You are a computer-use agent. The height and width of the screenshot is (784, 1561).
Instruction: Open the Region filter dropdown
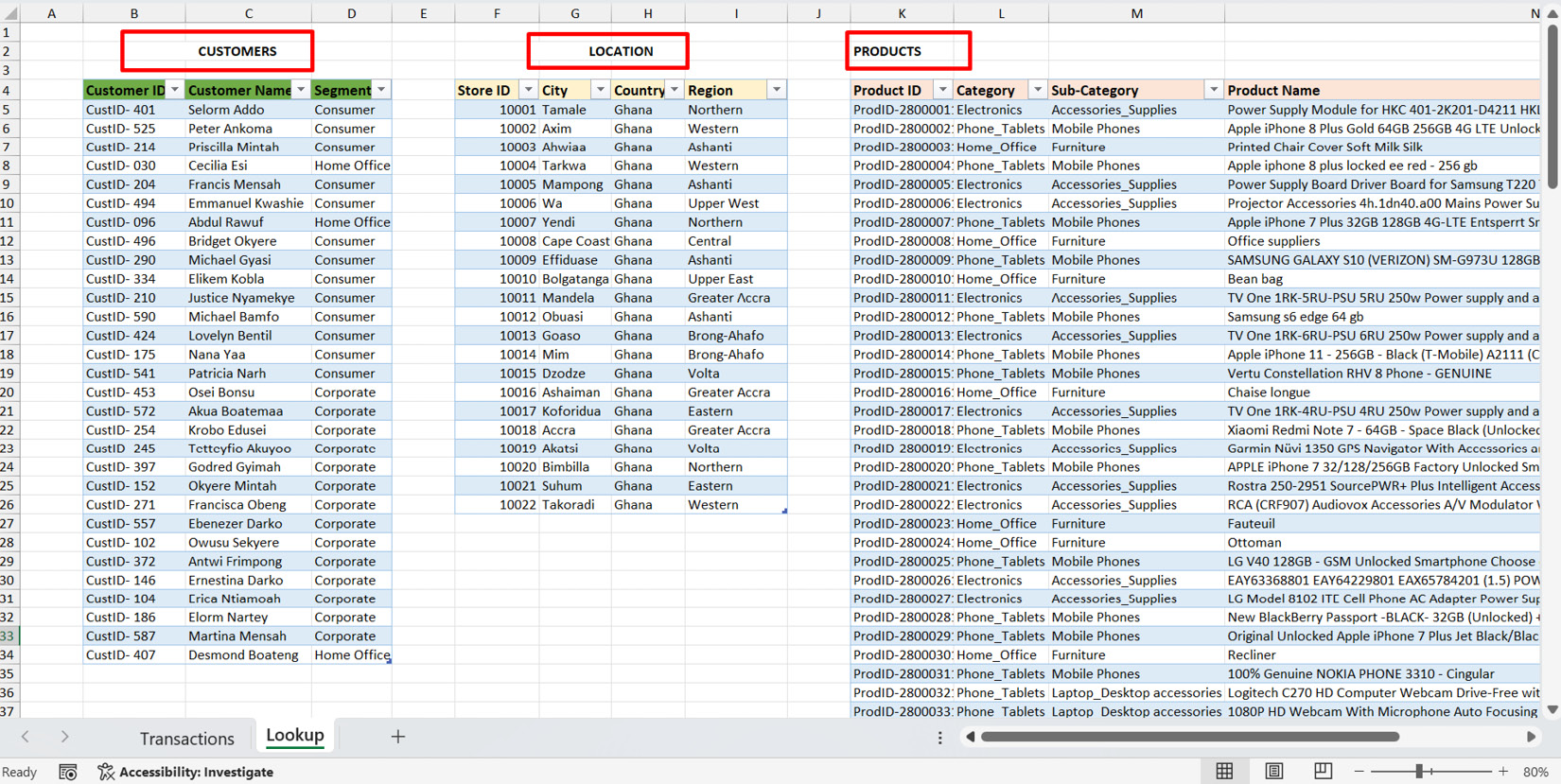[x=777, y=90]
